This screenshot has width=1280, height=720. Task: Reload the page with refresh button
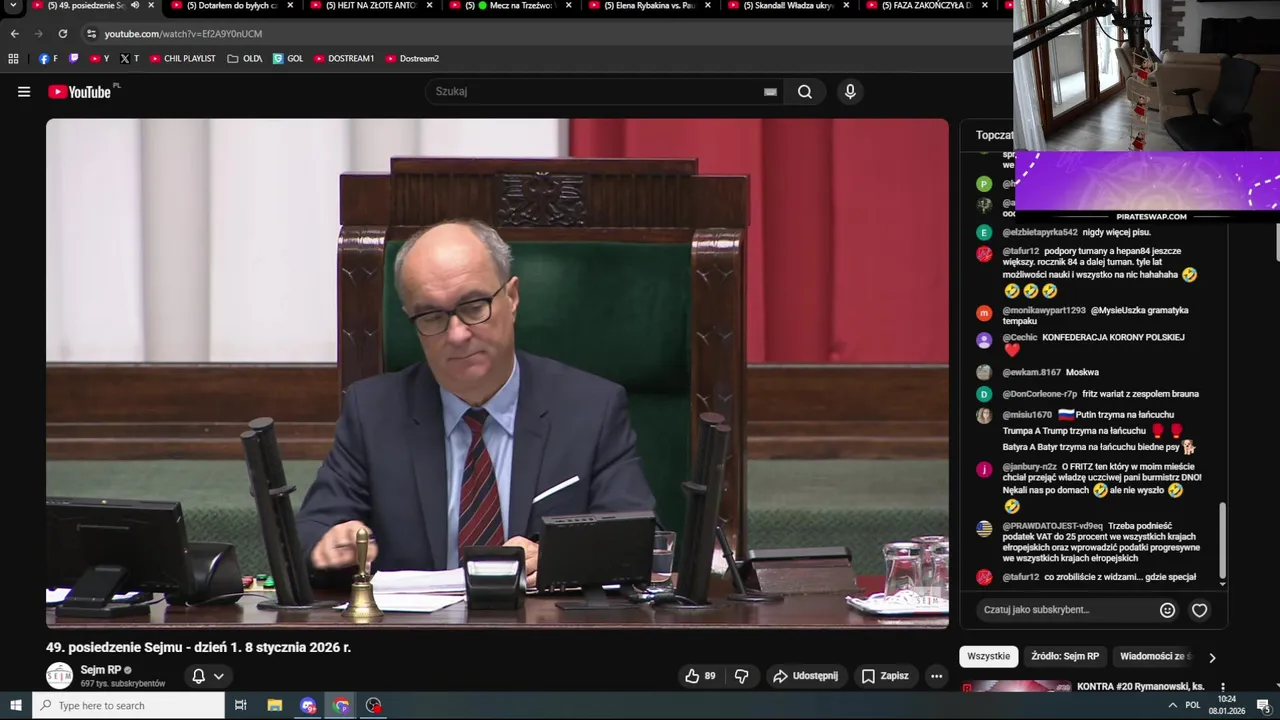tap(62, 34)
